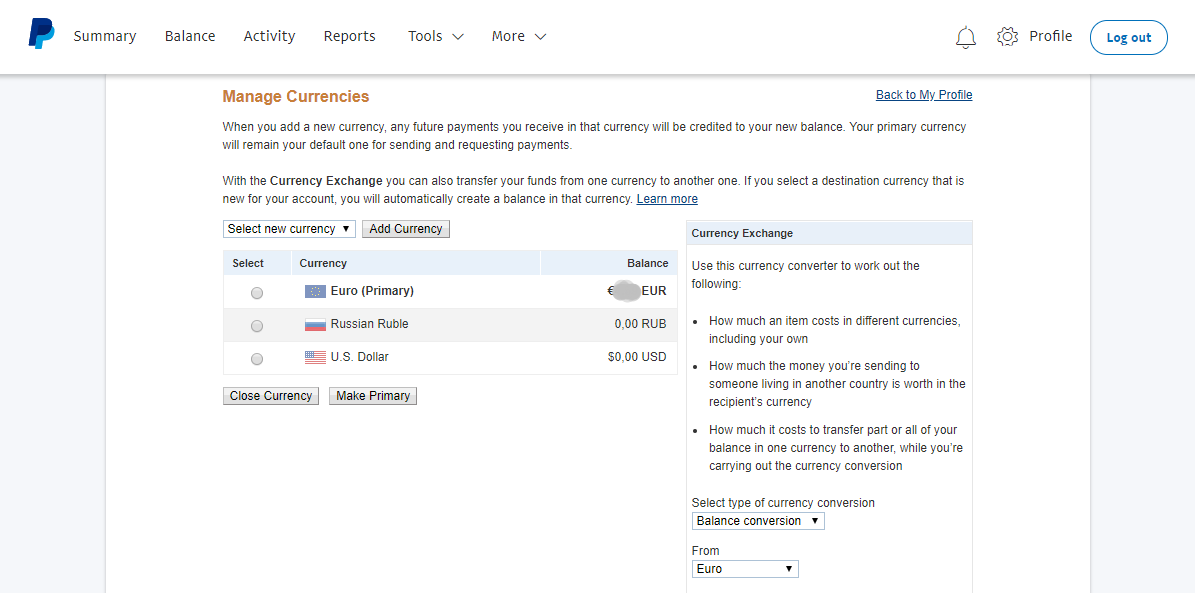Screen dimensions: 1195x593
Task: Click the Add Currency button
Action: point(406,229)
